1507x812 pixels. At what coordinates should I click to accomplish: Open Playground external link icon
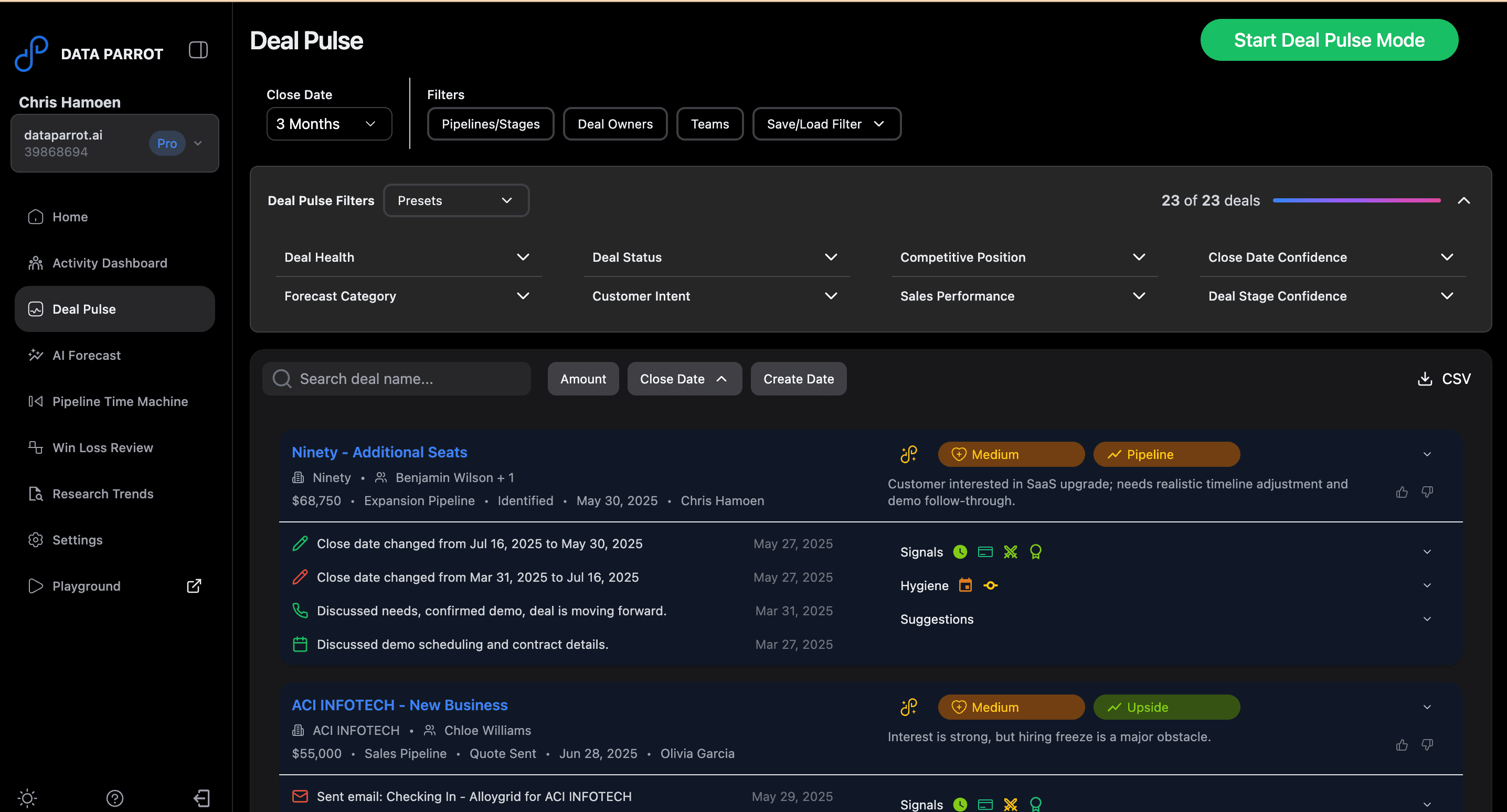point(194,585)
